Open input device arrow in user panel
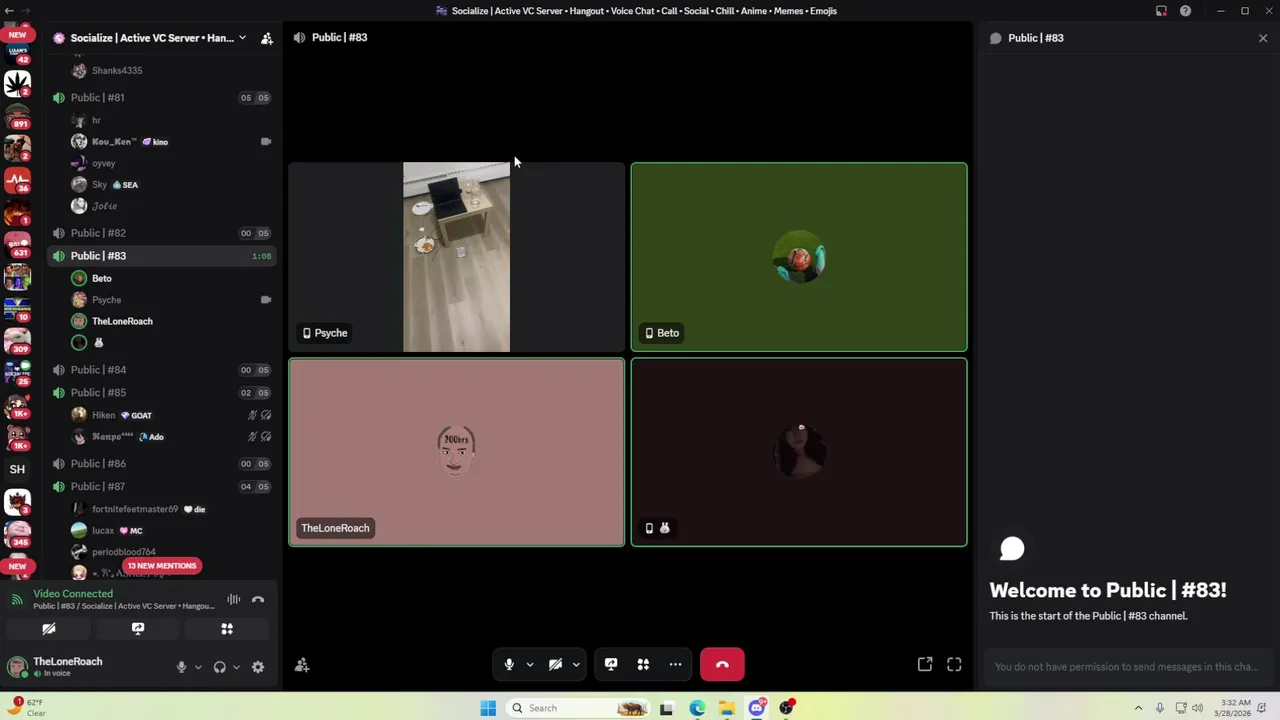Screen dimensions: 1280x720 pyautogui.click(x=197, y=667)
